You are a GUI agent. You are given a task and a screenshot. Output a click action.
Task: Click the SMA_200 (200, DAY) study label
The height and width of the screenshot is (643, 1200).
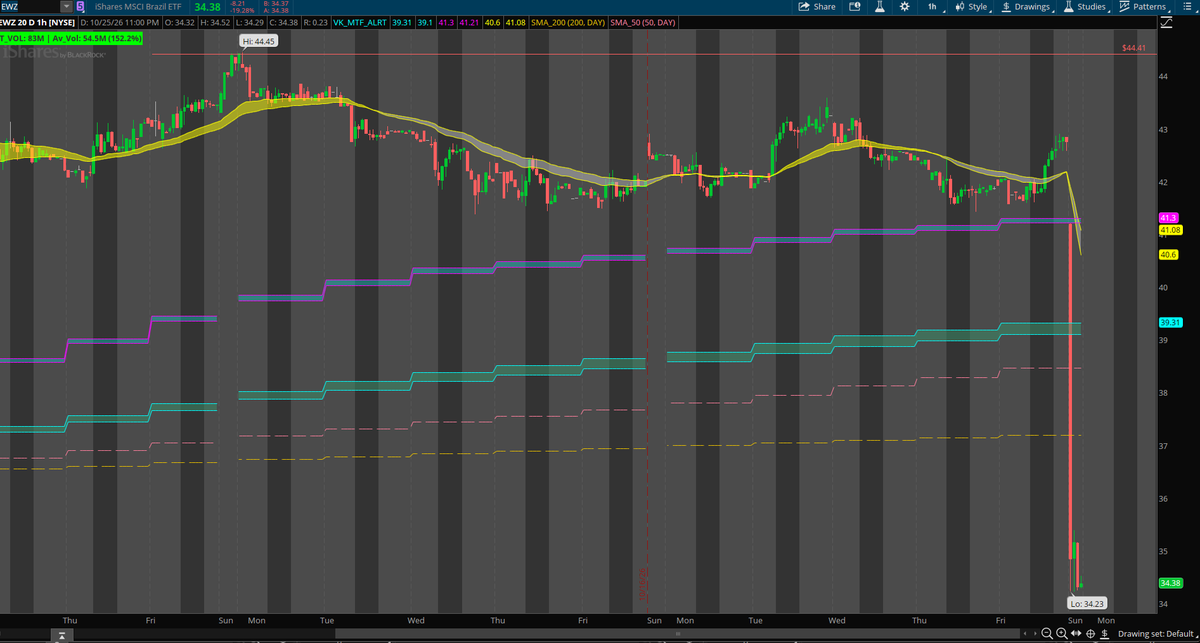[570, 22]
